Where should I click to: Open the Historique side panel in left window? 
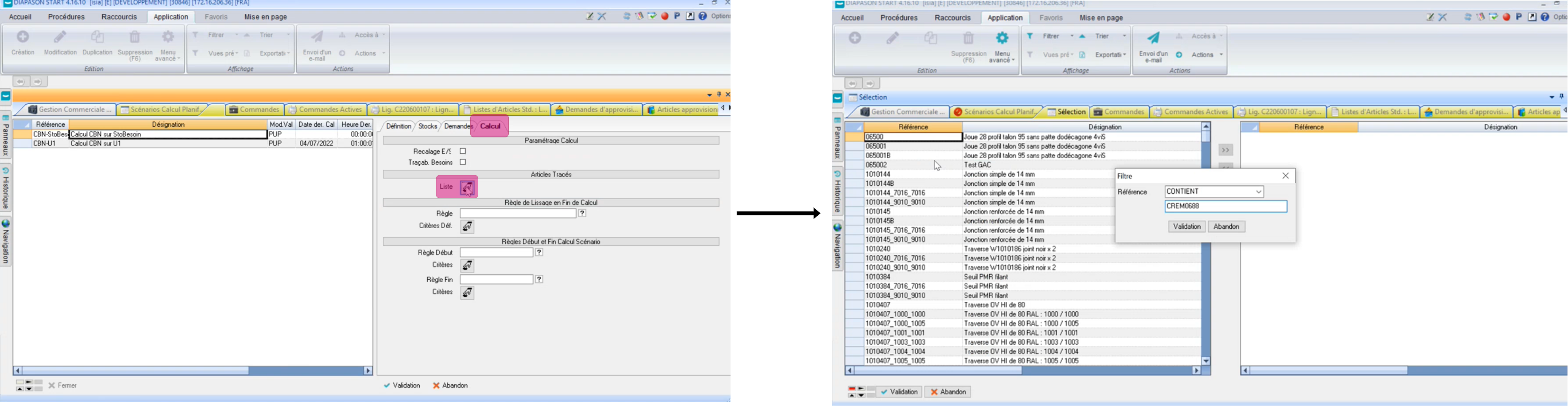(6, 189)
